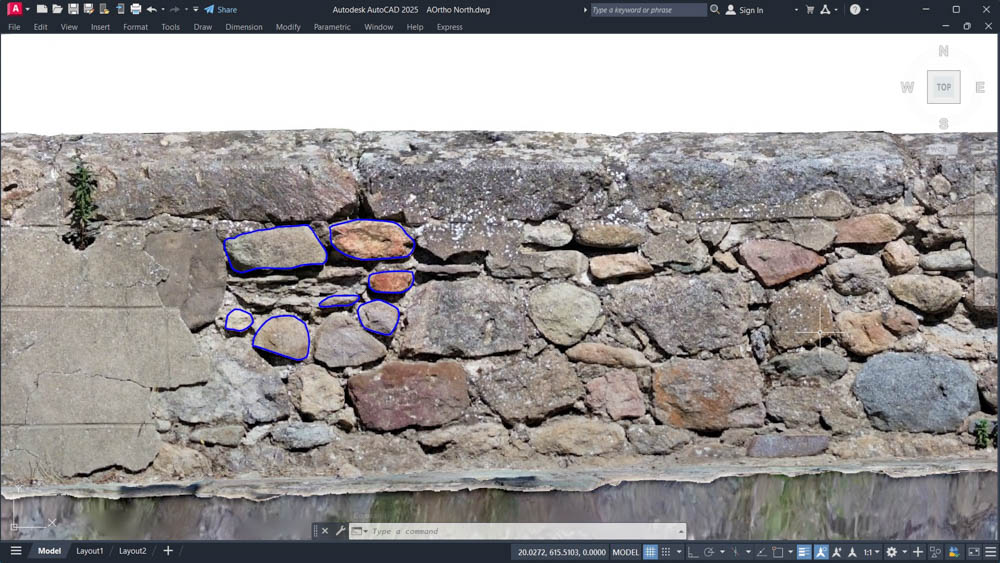Viewport: 1000px width, 563px height.
Task: Click the clean screen icon
Action: [974, 552]
